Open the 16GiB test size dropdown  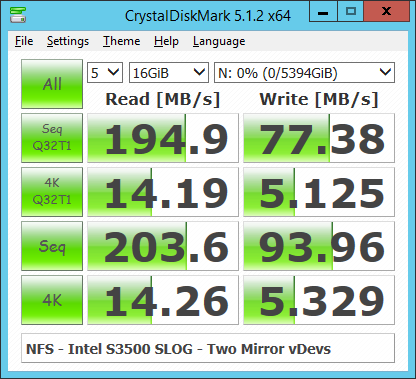click(169, 72)
